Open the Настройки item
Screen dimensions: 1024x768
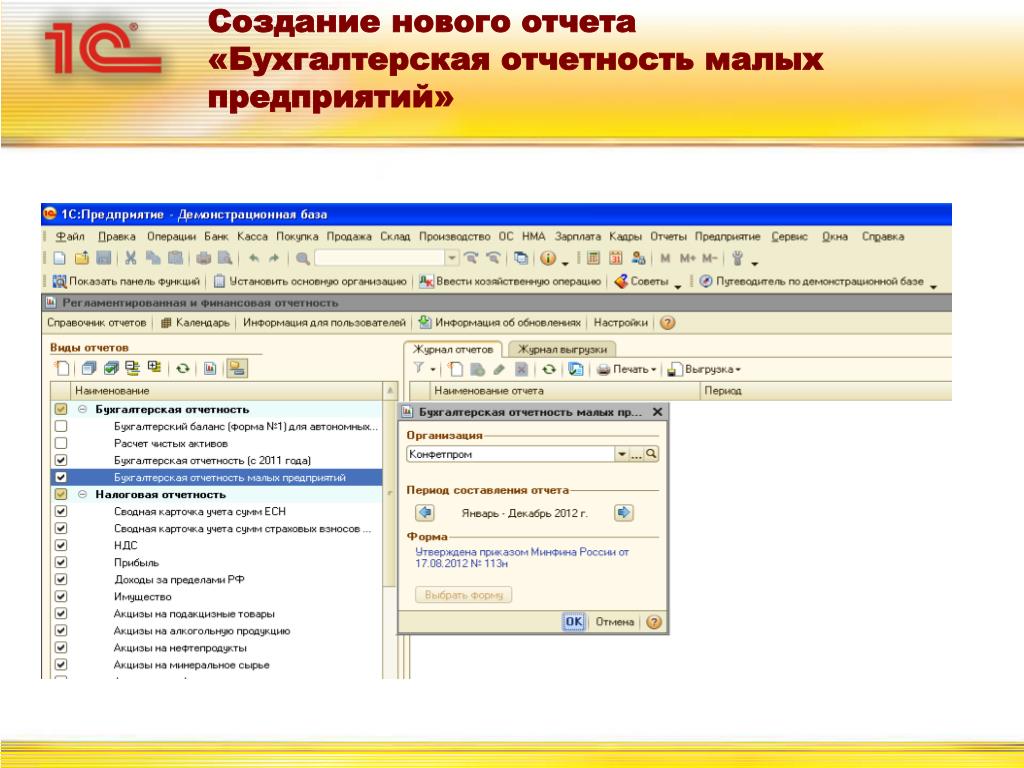tap(620, 323)
